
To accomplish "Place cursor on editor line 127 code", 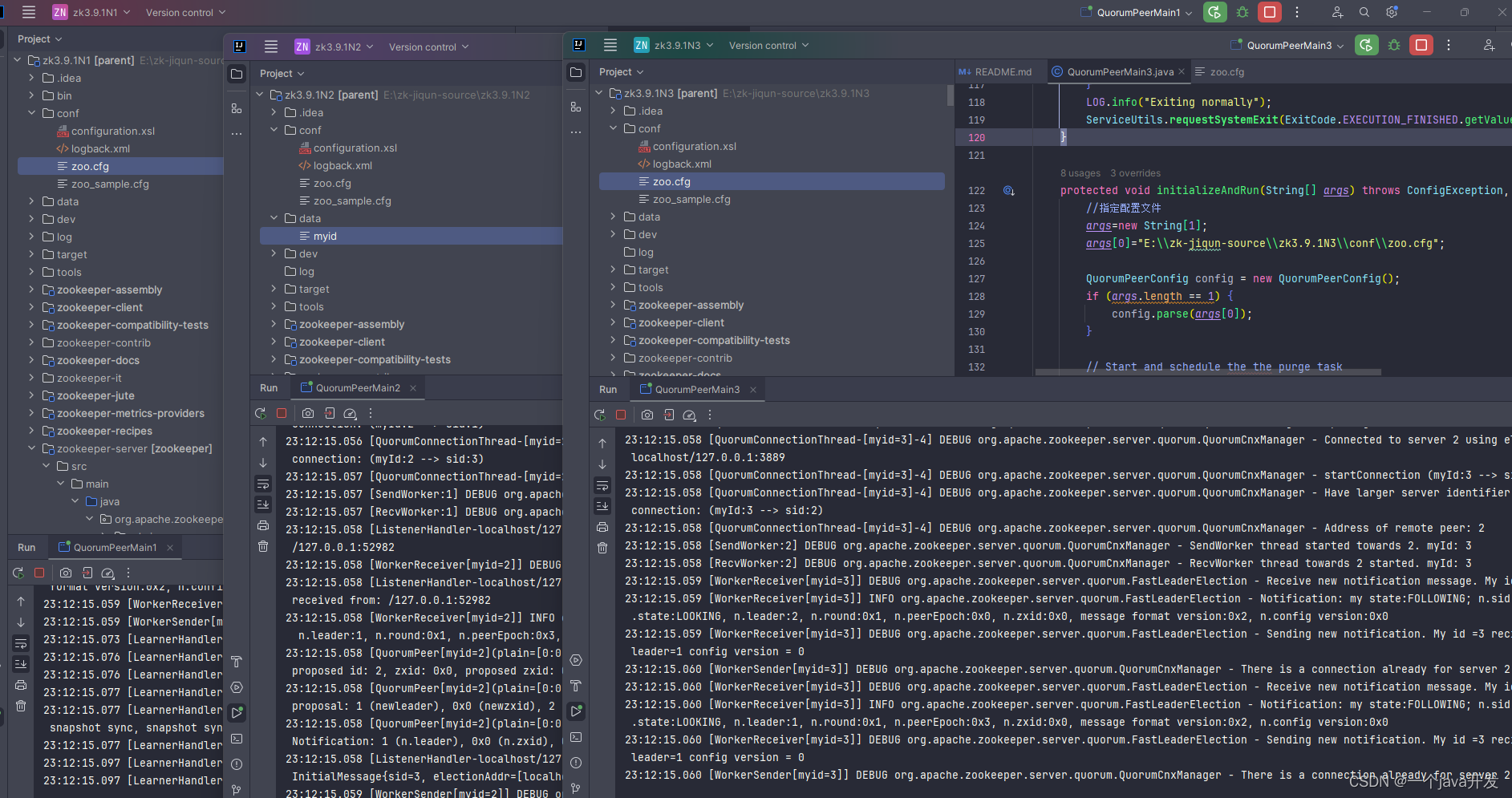I will [x=1242, y=278].
